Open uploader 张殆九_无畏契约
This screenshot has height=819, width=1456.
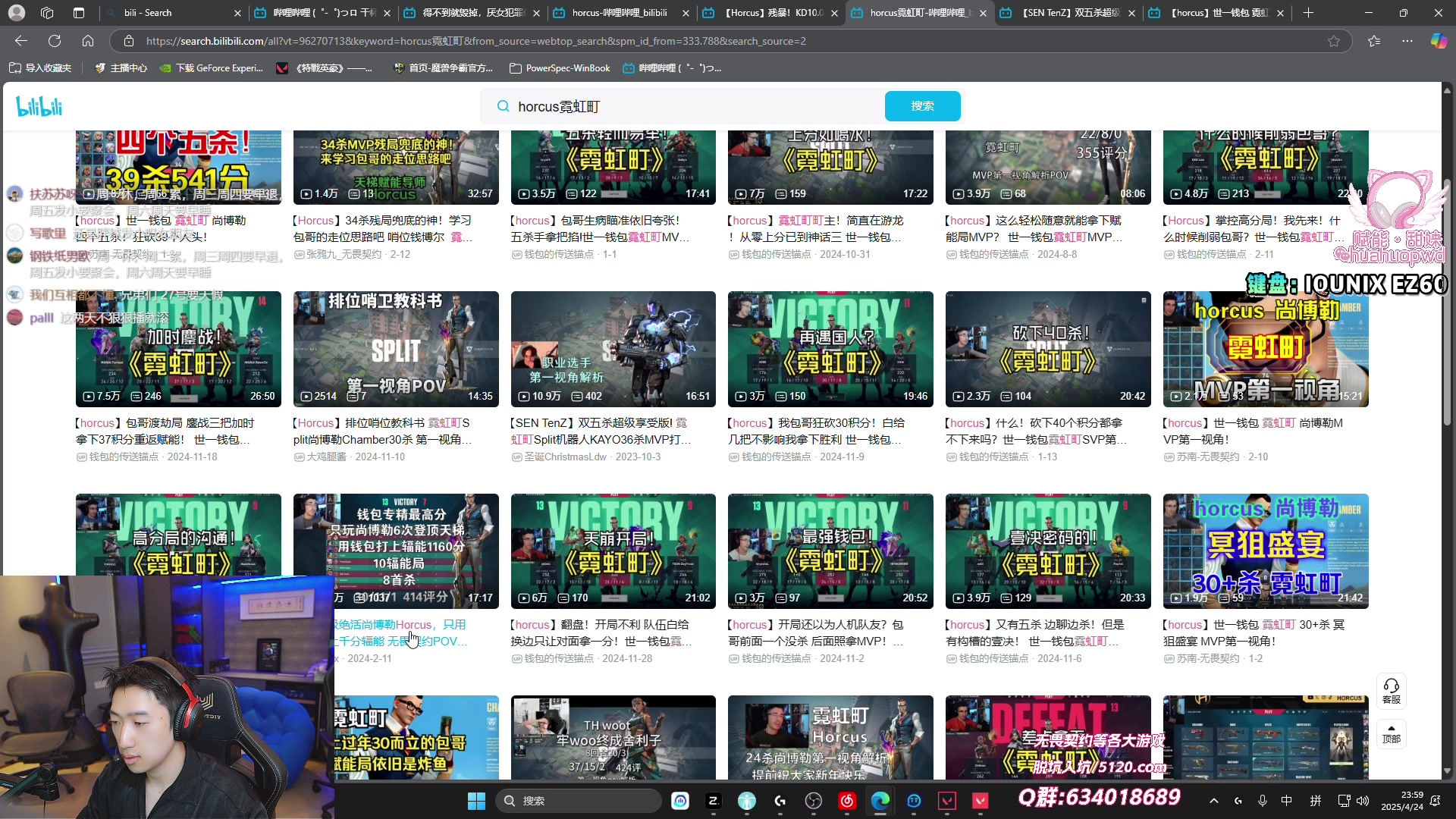(x=344, y=254)
